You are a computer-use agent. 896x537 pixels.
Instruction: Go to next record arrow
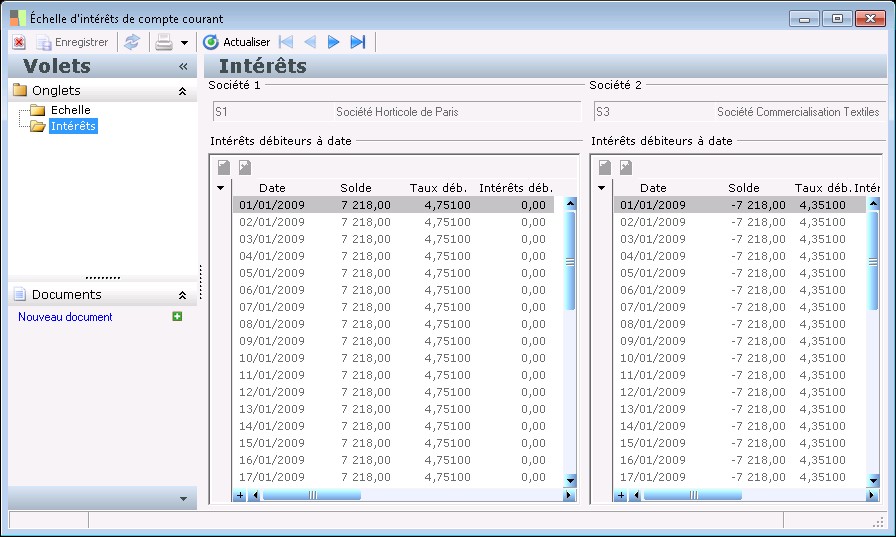click(334, 42)
